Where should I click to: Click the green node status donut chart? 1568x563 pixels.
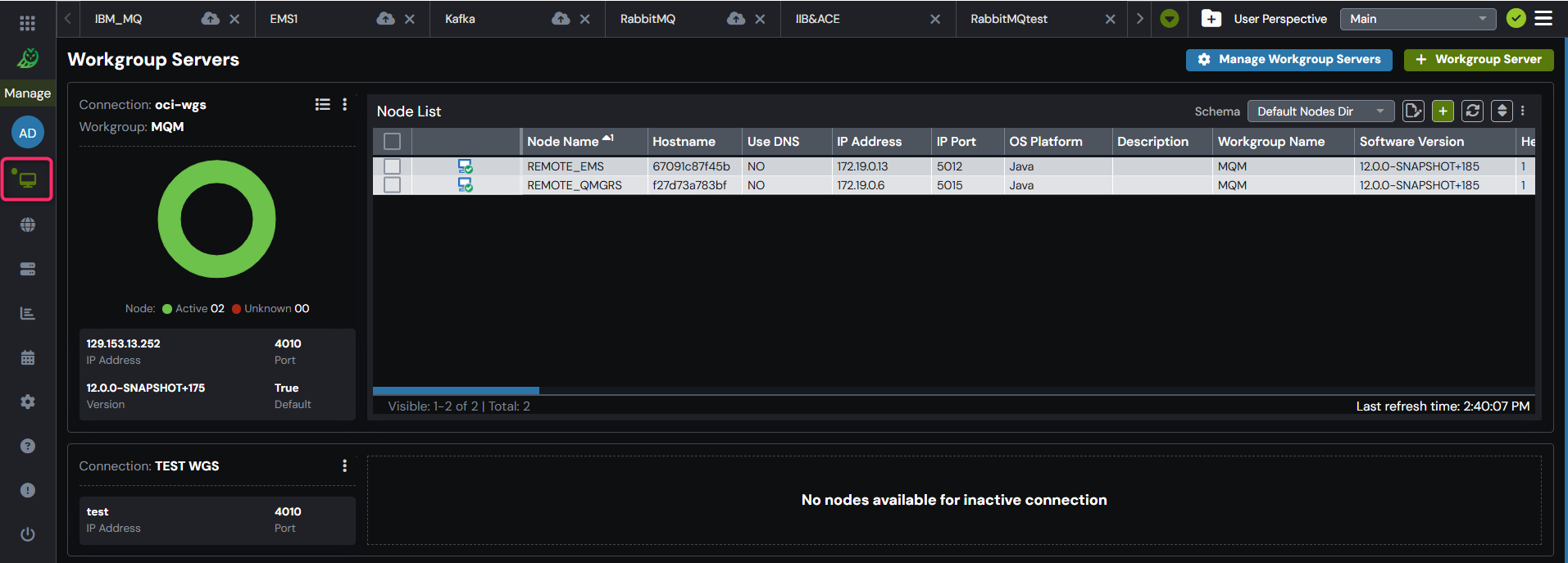coord(216,219)
